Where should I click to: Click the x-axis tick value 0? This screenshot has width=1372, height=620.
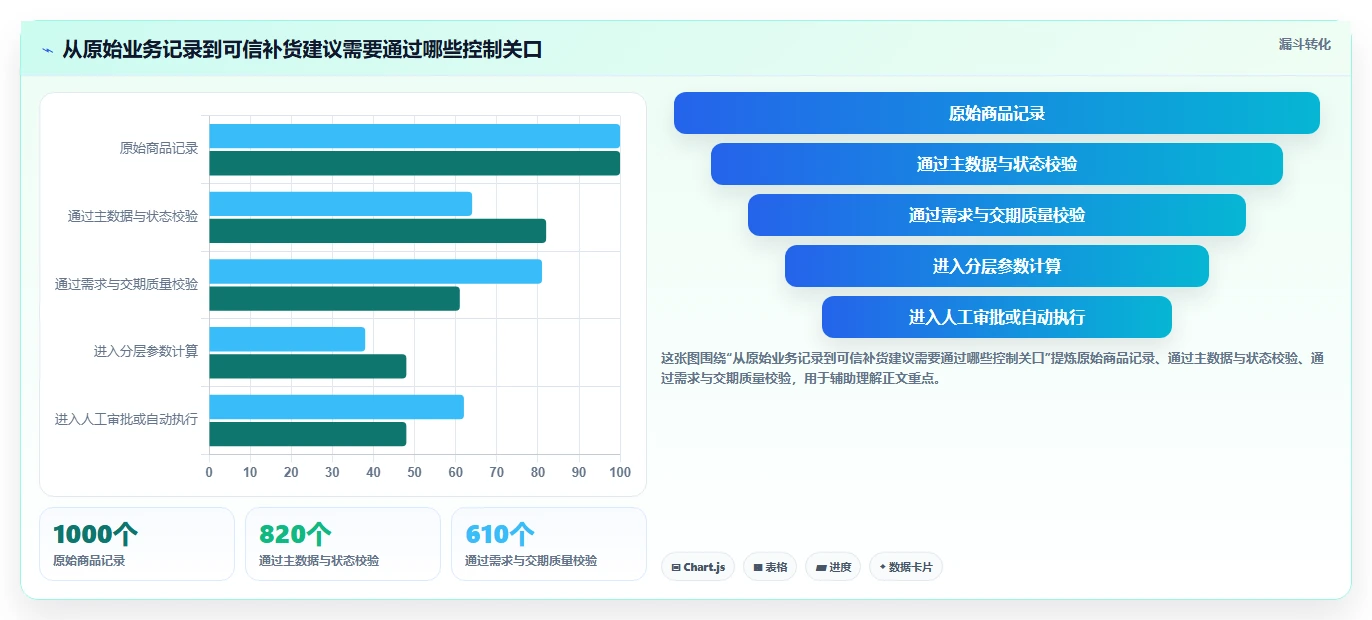(x=209, y=472)
